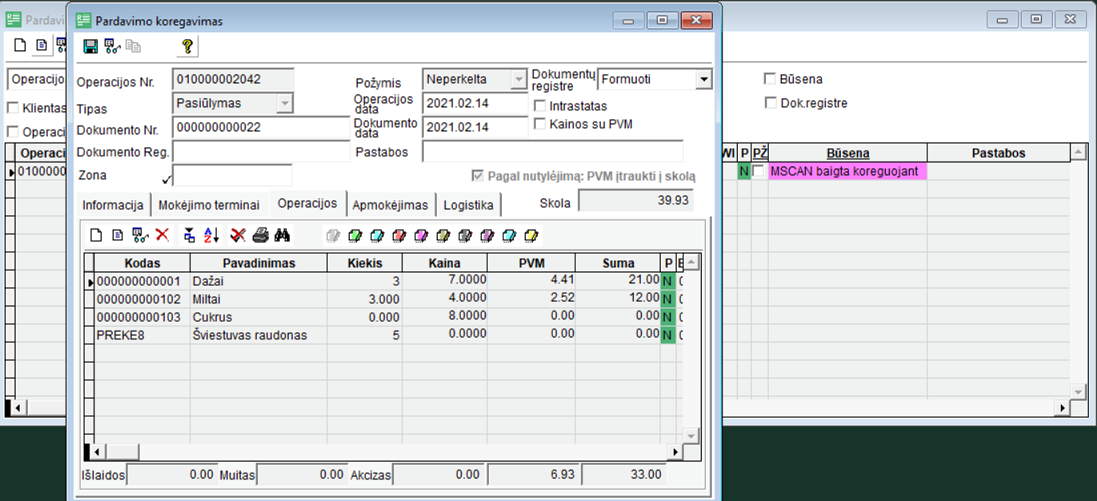Select the Operacijos tab
The width and height of the screenshot is (1097, 501).
tap(308, 203)
